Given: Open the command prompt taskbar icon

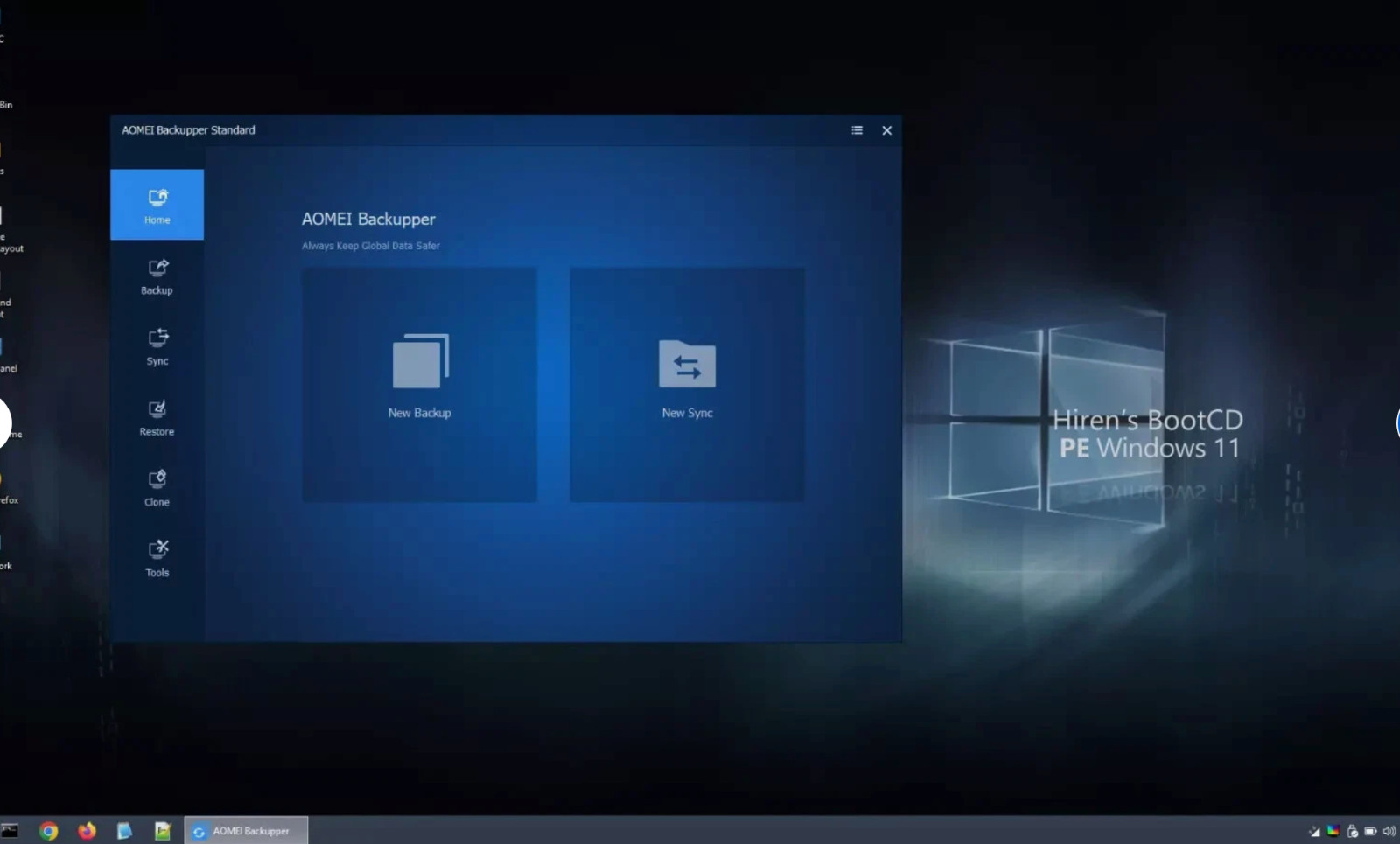Looking at the screenshot, I should tap(10, 831).
